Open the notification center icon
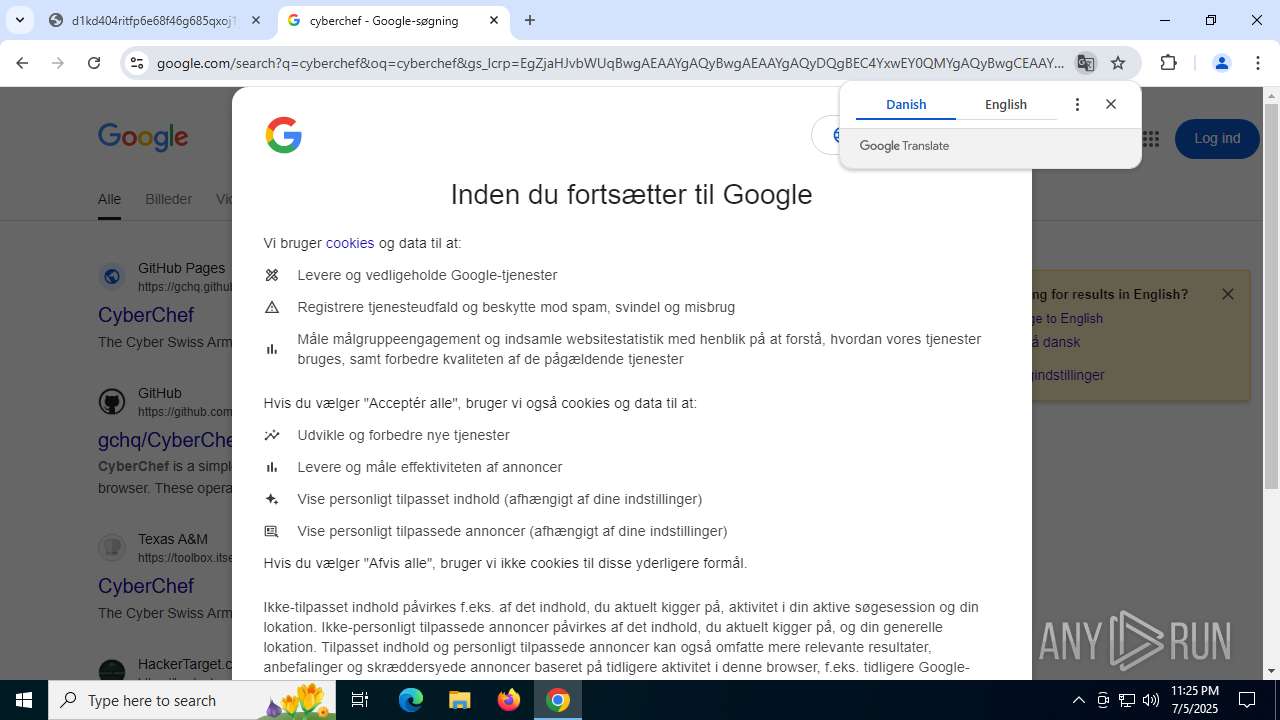Viewport: 1280px width, 720px height. 1247,700
